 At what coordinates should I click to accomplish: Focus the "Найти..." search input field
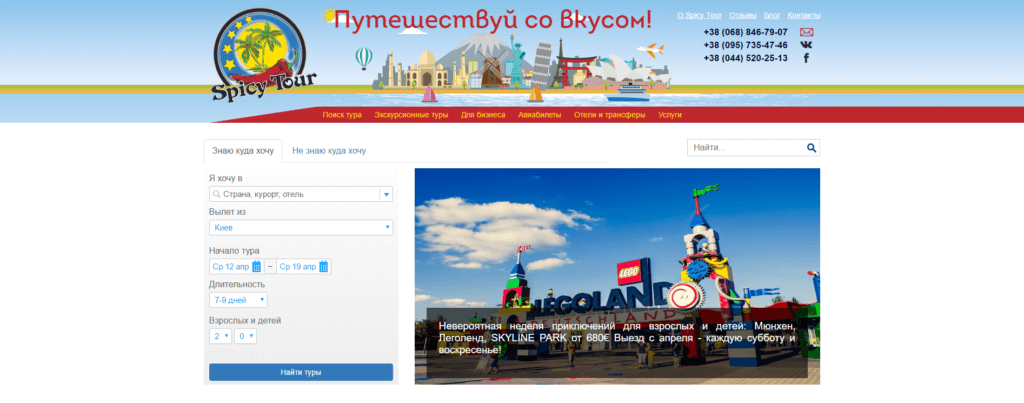[x=745, y=148]
